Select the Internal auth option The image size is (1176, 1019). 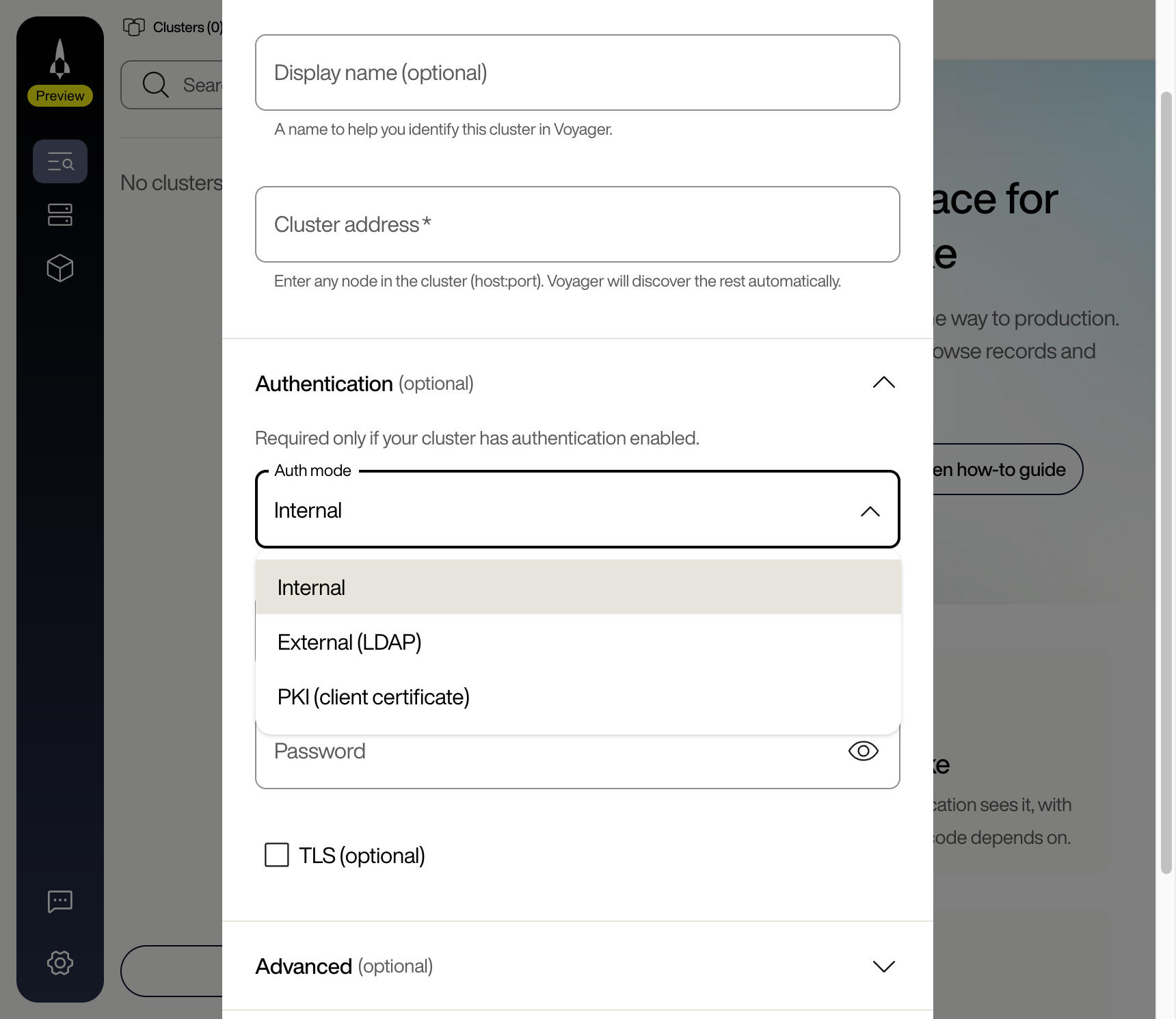click(578, 587)
